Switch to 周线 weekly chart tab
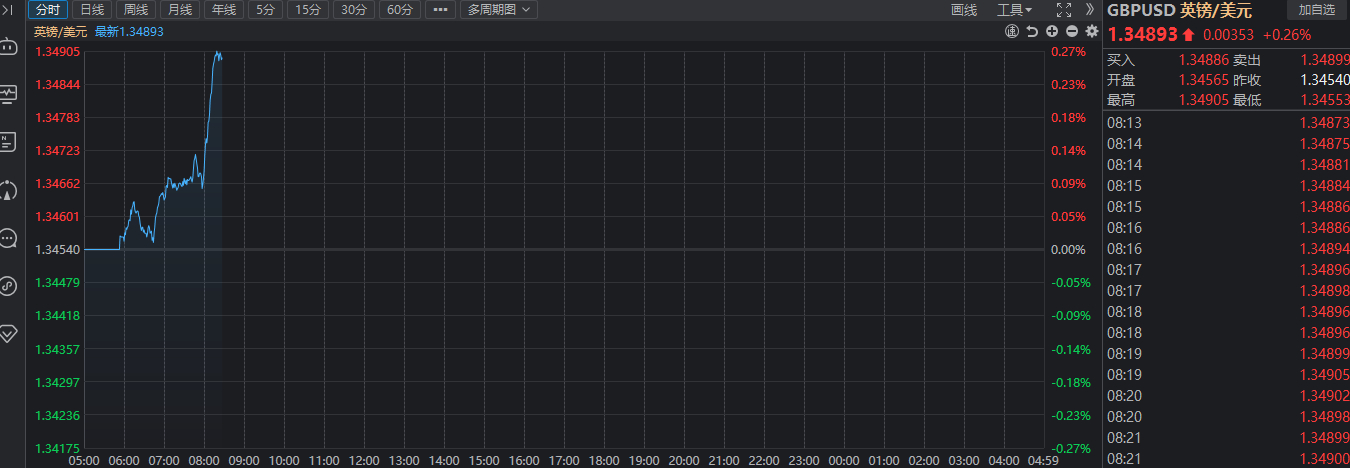This screenshot has width=1350, height=468. (136, 10)
